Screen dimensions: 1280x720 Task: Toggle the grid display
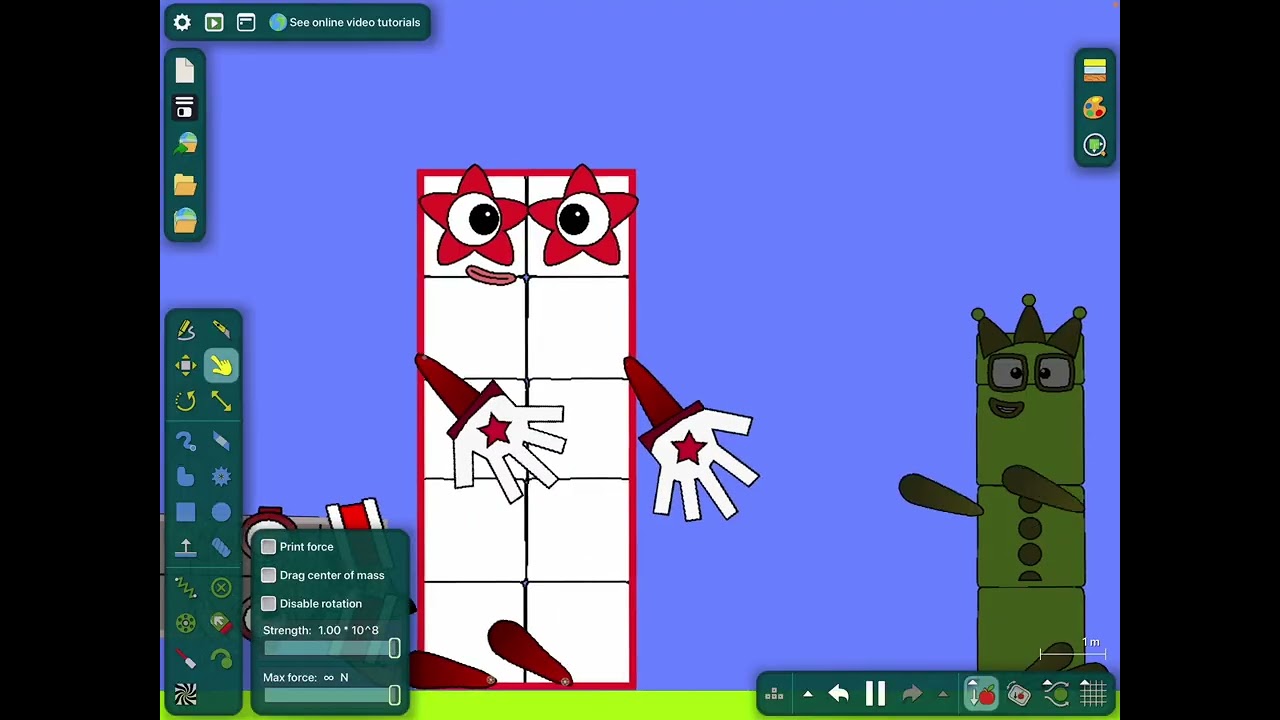[1093, 693]
